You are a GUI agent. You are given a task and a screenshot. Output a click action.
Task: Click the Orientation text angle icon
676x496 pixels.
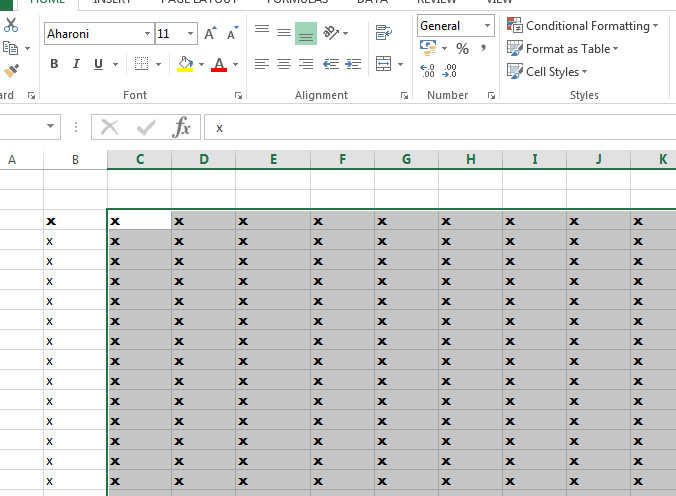pyautogui.click(x=331, y=33)
